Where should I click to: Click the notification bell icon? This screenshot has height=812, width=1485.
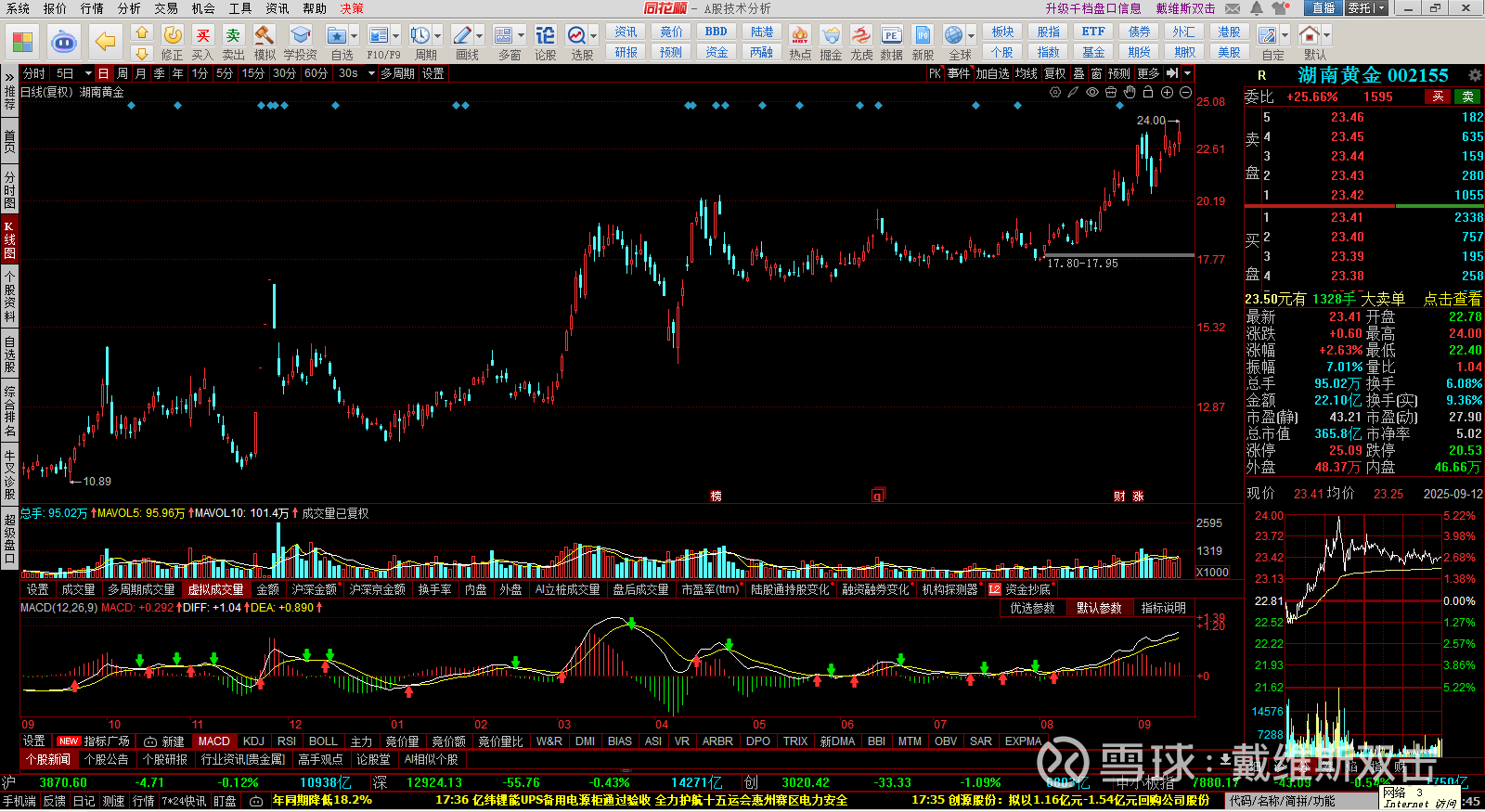[x=1257, y=8]
